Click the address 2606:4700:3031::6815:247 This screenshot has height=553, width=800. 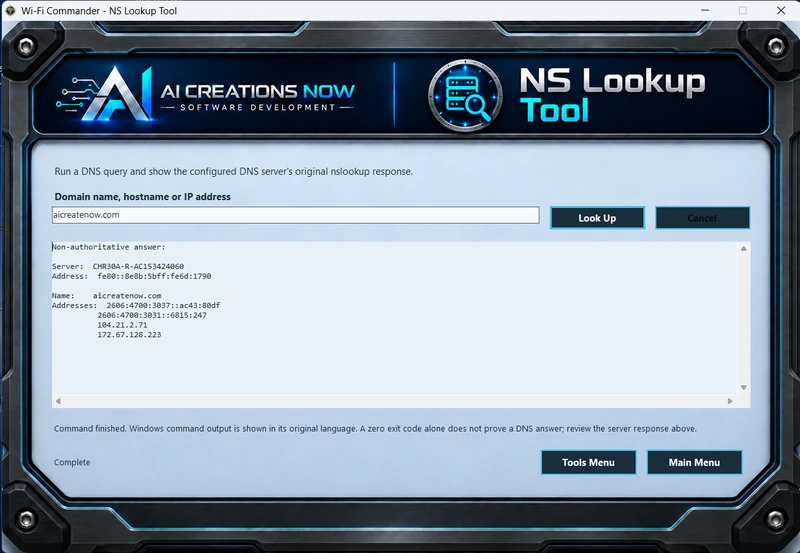pos(152,315)
